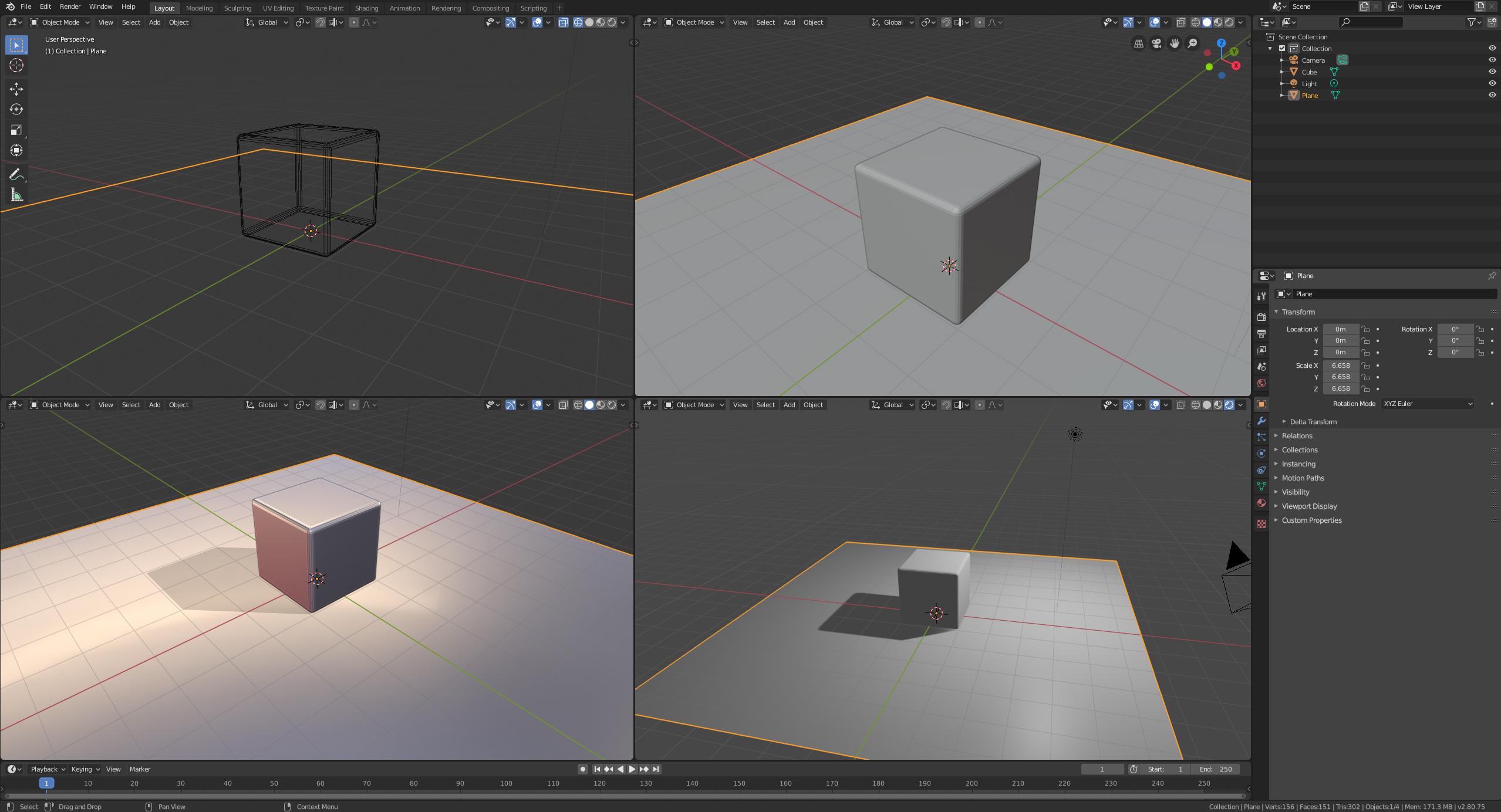Click the Jump to Endpoint playback button

[x=657, y=769]
